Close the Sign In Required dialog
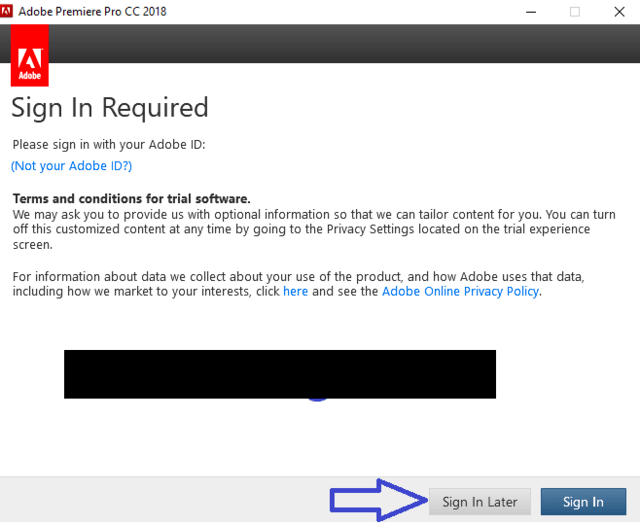The height and width of the screenshot is (525, 640). coord(621,11)
